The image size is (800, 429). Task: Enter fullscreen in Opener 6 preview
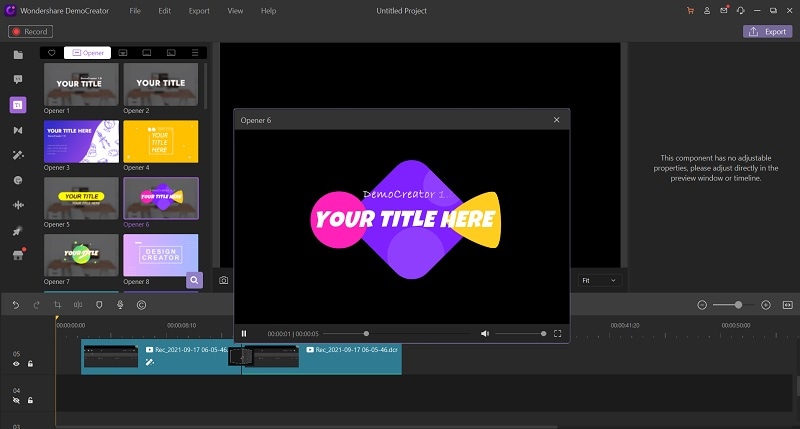[558, 334]
